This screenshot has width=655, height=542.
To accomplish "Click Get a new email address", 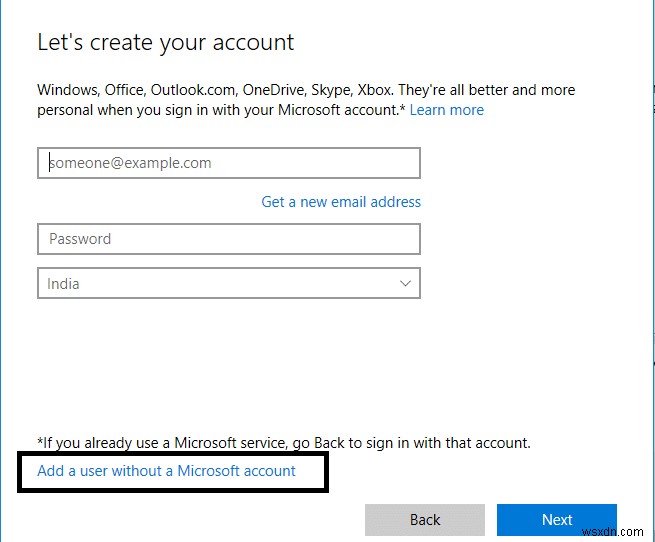I will 341,202.
